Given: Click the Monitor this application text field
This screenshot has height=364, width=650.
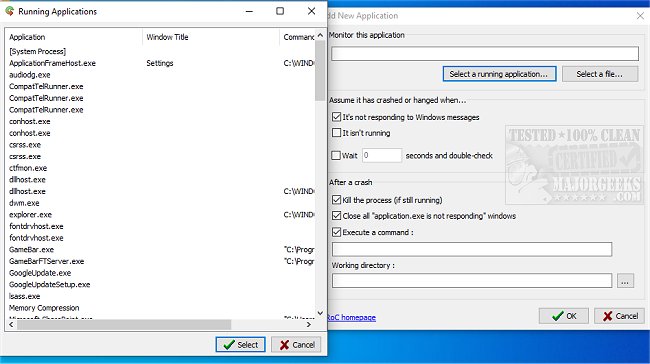Looking at the screenshot, I should (485, 53).
